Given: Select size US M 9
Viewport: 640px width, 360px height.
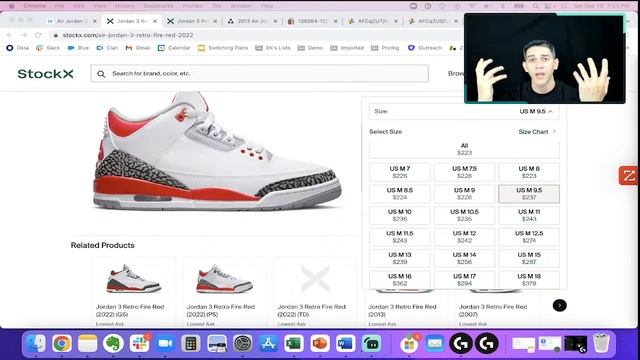Looking at the screenshot, I should [464, 194].
